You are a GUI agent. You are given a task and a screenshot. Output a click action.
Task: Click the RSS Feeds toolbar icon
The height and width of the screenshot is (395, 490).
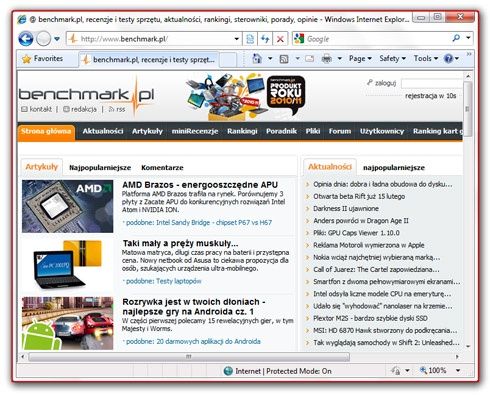tap(284, 59)
